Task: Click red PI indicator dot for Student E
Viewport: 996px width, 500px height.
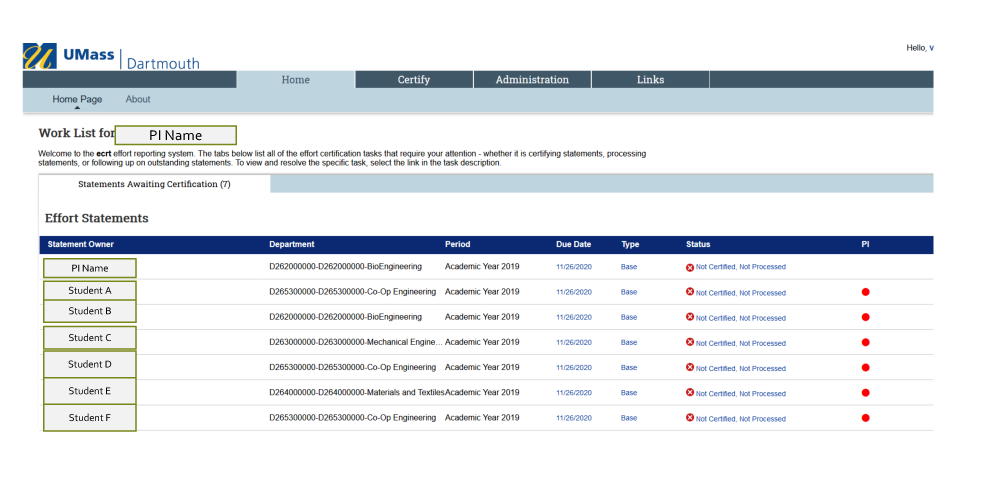Action: [x=865, y=393]
